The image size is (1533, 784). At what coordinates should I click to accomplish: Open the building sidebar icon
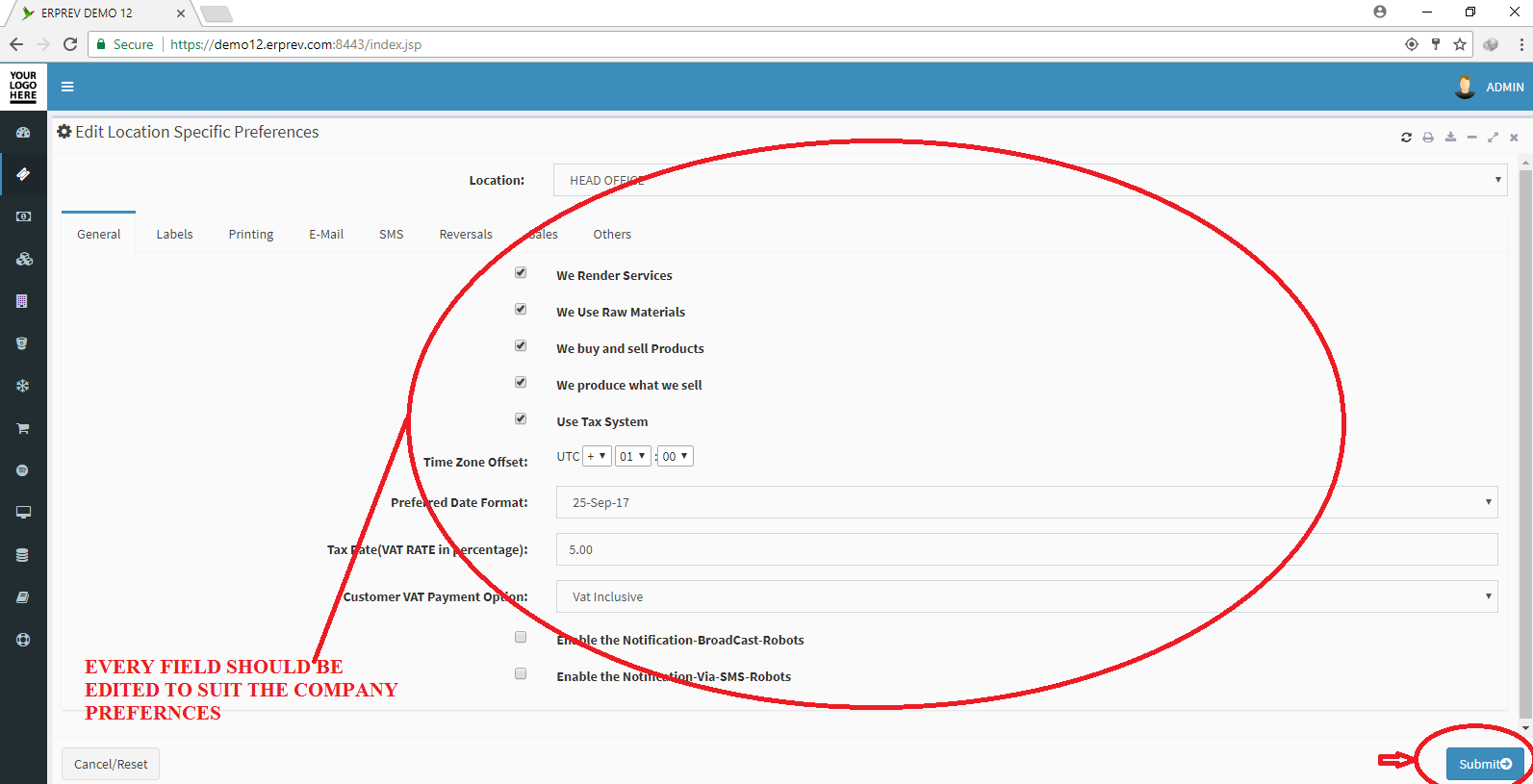(x=22, y=301)
